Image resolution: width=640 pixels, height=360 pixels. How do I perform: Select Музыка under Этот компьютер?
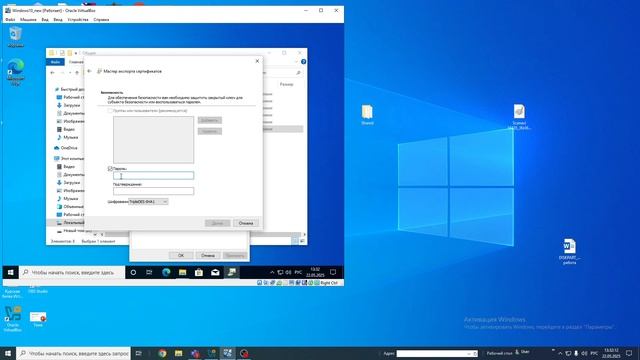tap(70, 198)
